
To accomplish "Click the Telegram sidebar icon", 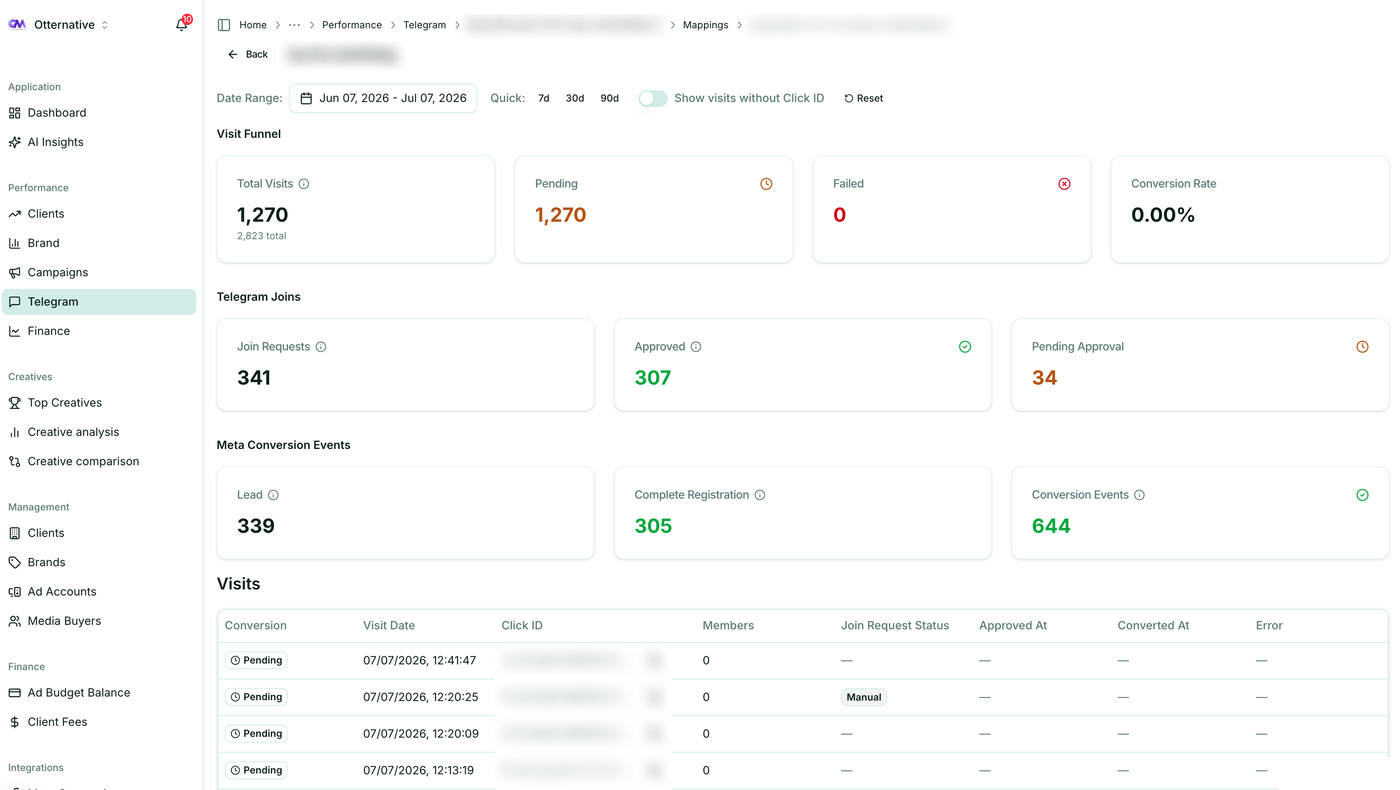I will tap(15, 302).
